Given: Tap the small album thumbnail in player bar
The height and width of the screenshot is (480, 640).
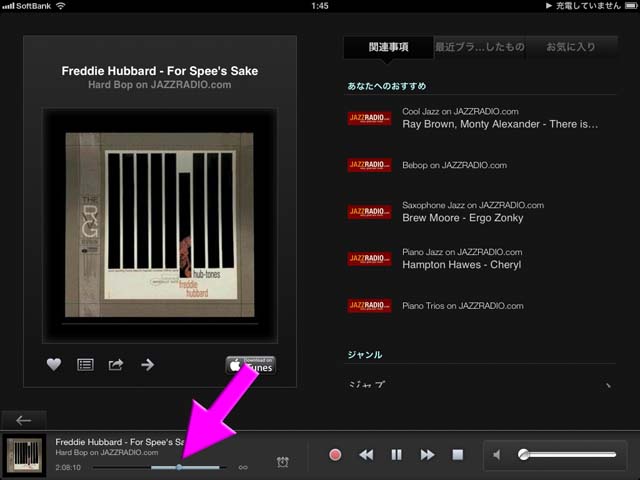Looking at the screenshot, I should 25,455.
